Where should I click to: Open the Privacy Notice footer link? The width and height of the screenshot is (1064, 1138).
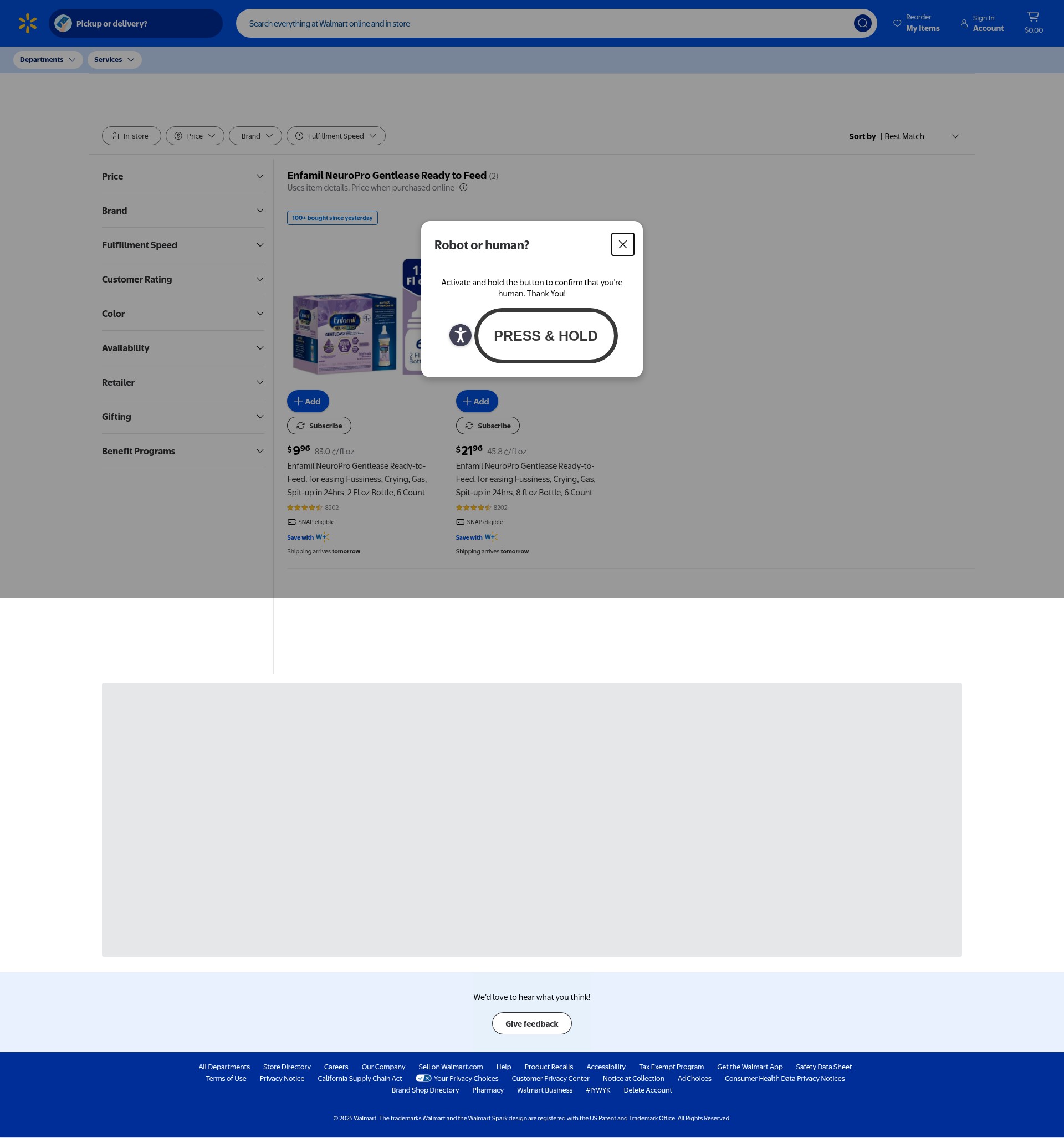point(282,1079)
